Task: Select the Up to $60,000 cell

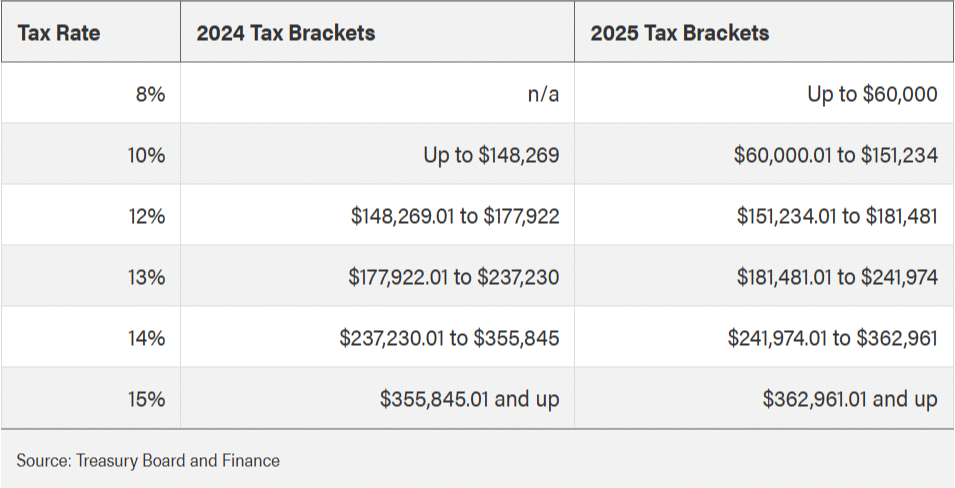Action: pyautogui.click(x=872, y=94)
